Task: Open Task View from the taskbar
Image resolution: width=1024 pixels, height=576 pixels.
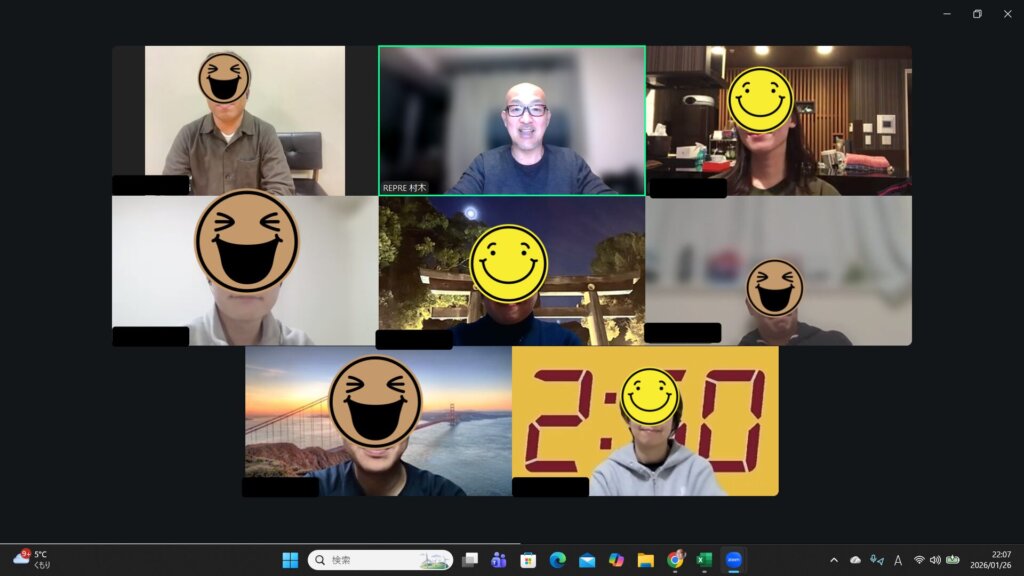Action: pos(470,560)
